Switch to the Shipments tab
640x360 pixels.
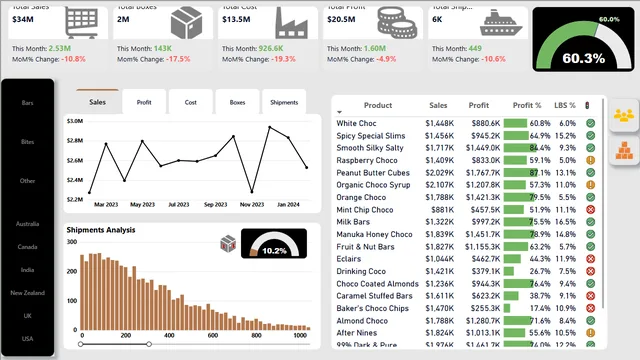(284, 102)
